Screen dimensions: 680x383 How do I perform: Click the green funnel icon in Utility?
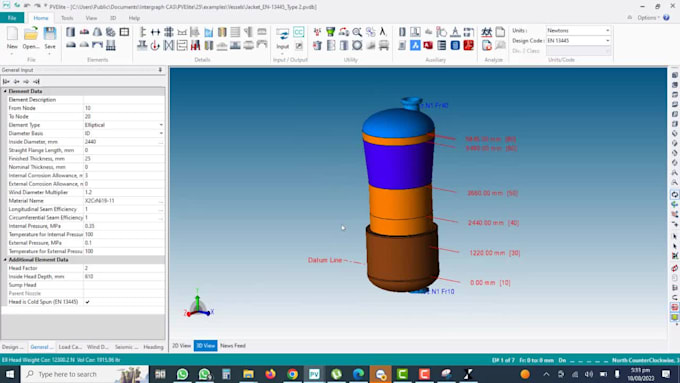[x=330, y=32]
